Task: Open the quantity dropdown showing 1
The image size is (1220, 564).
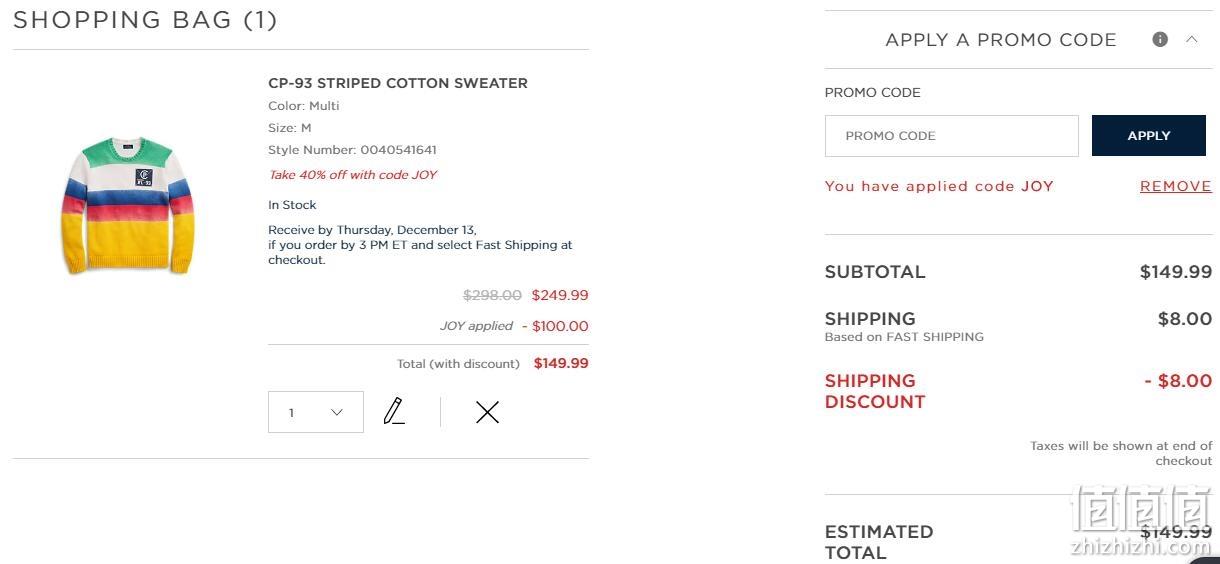Action: pyautogui.click(x=316, y=412)
